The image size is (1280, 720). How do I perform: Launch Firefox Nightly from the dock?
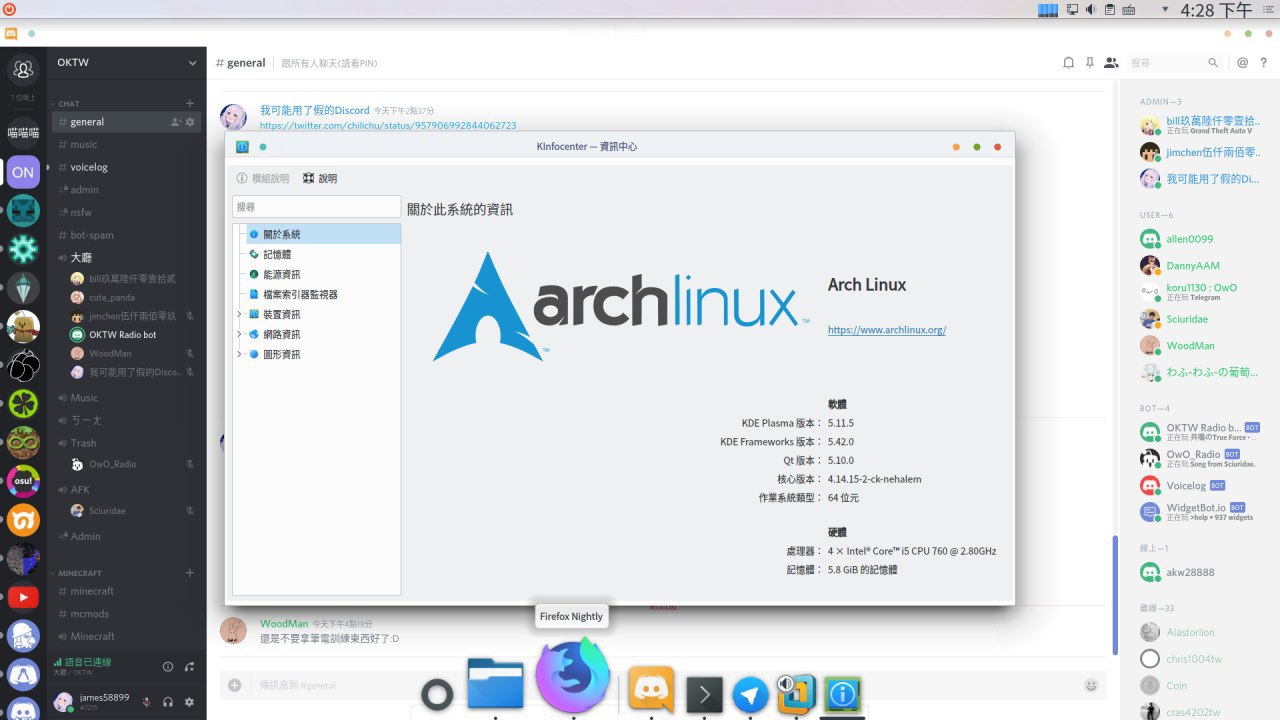click(x=573, y=676)
